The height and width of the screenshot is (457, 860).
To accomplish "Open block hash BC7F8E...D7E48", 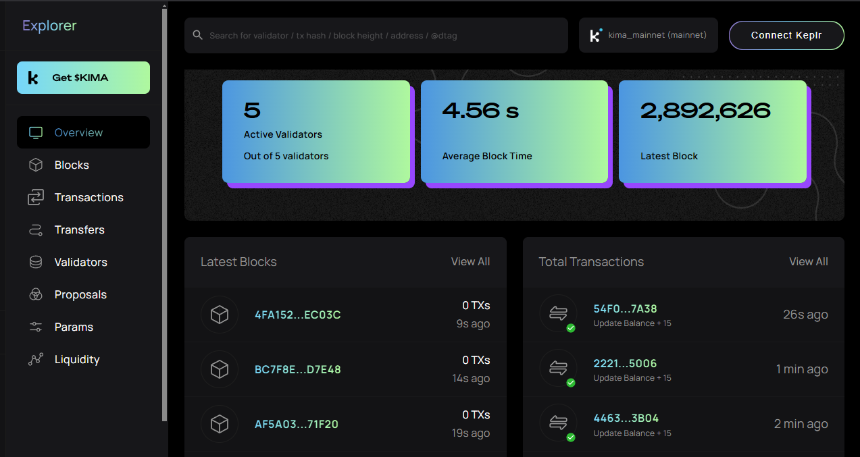I will [x=298, y=369].
